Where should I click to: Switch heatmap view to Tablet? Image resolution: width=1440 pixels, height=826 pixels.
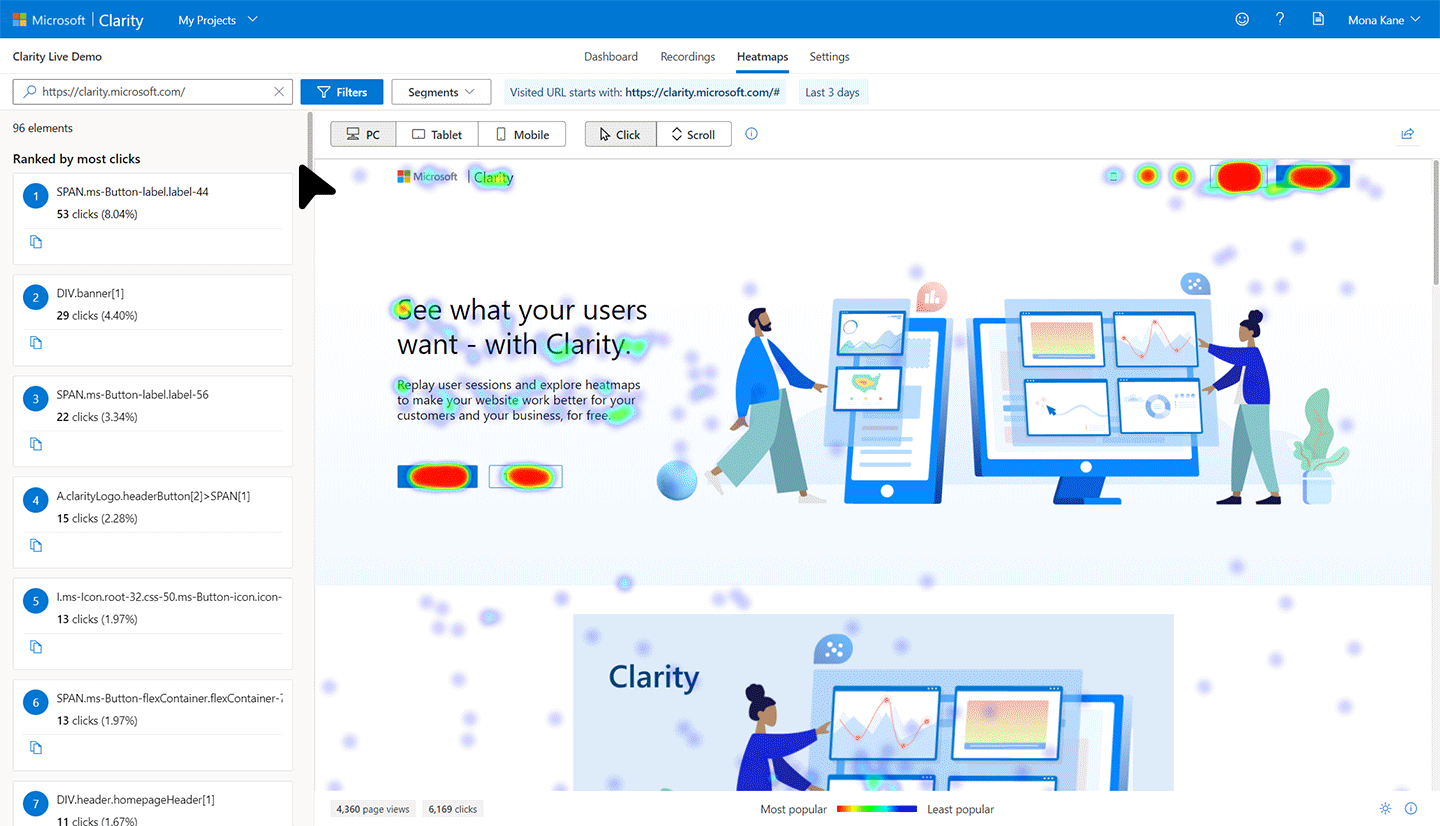pos(437,134)
